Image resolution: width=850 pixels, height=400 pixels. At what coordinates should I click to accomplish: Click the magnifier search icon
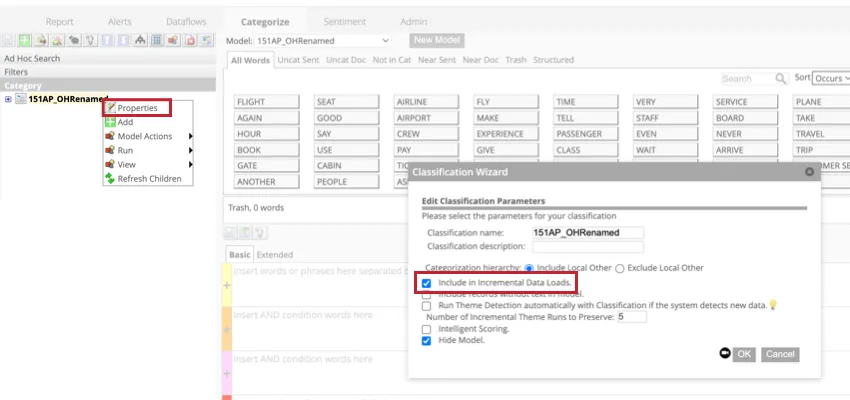click(781, 78)
